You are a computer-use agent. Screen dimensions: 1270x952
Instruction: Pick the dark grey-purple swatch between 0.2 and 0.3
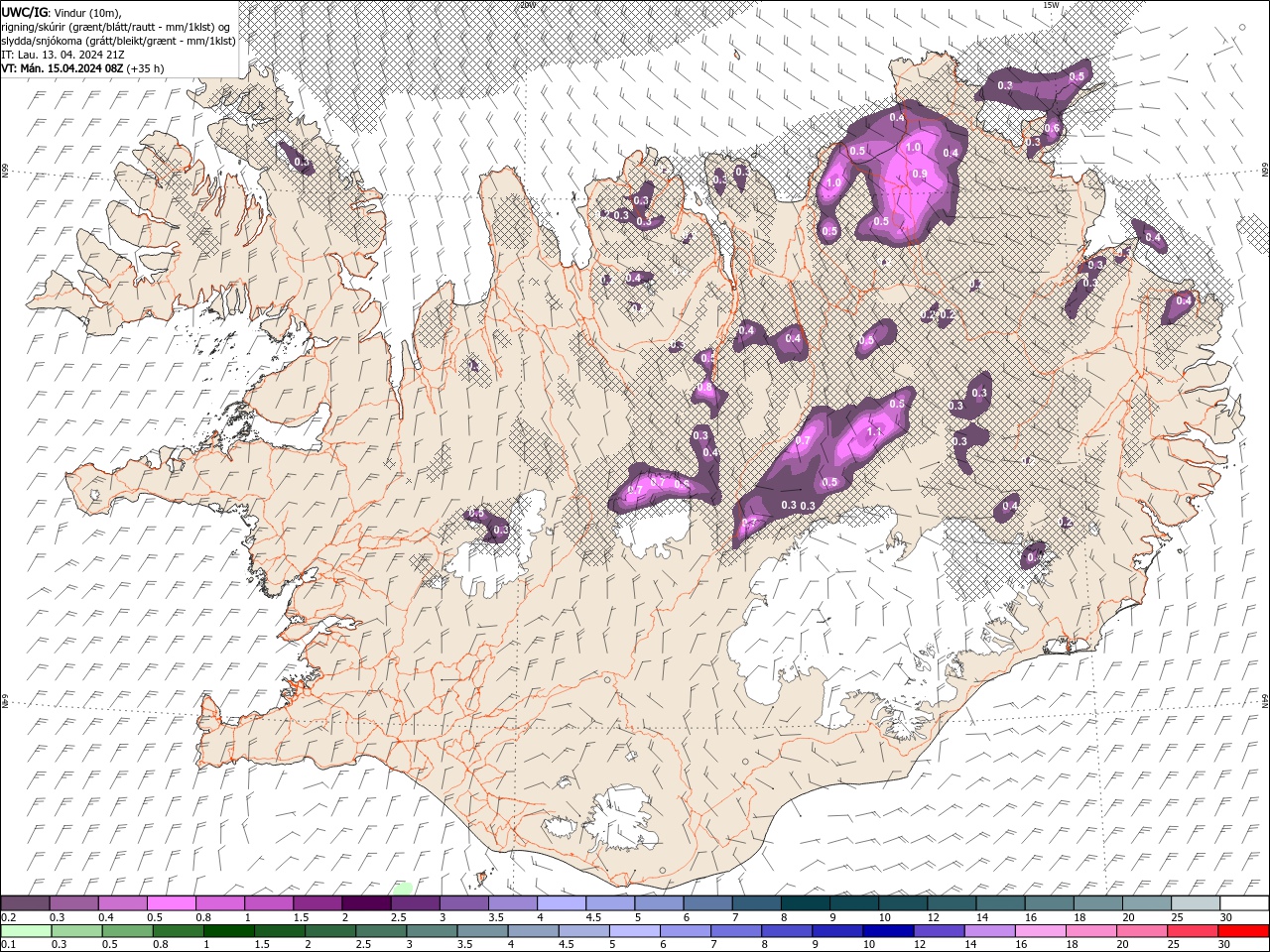pyautogui.click(x=25, y=903)
